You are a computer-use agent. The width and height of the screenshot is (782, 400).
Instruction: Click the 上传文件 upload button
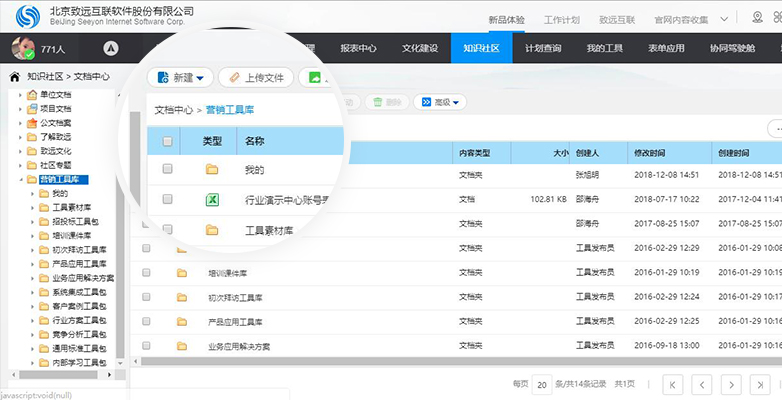pyautogui.click(x=256, y=77)
